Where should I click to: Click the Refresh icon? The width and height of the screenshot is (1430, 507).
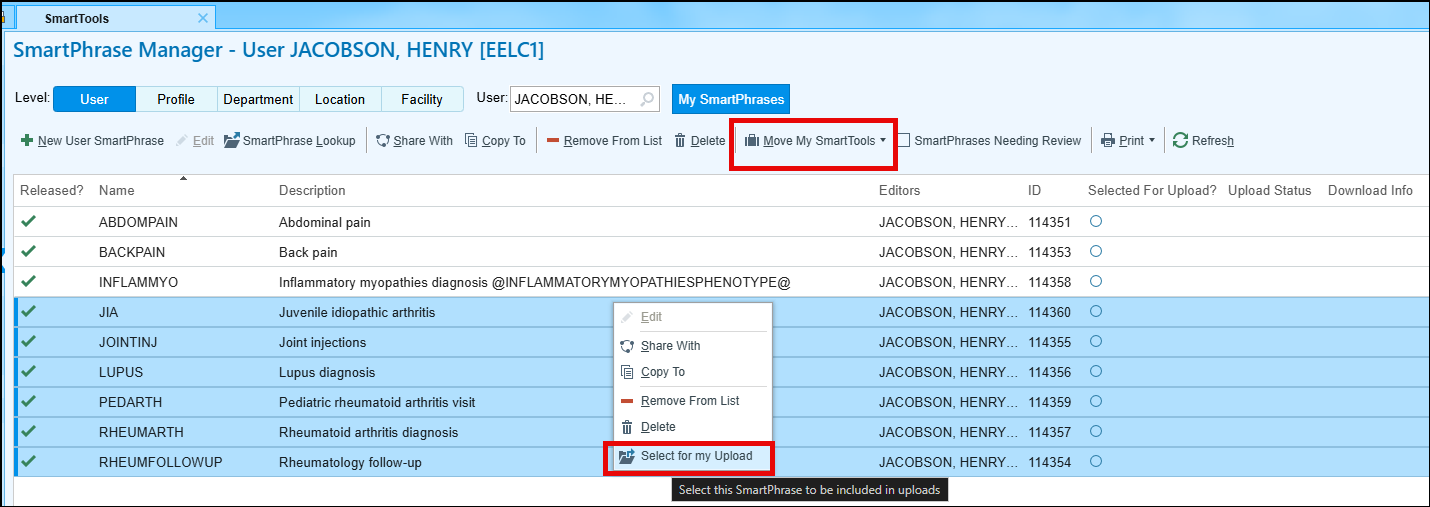coord(1180,141)
